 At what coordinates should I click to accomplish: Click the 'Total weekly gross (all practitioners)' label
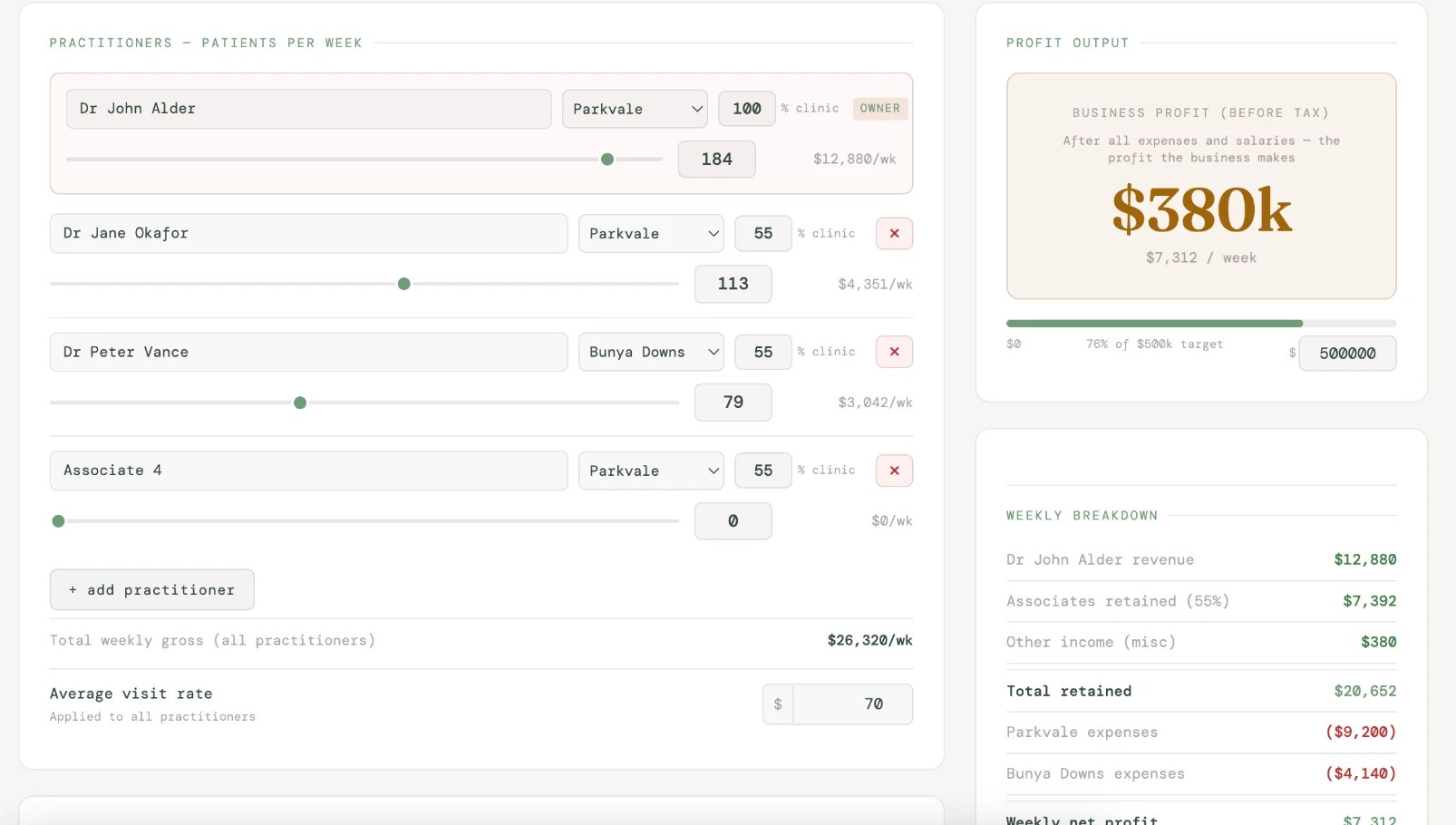coord(212,640)
